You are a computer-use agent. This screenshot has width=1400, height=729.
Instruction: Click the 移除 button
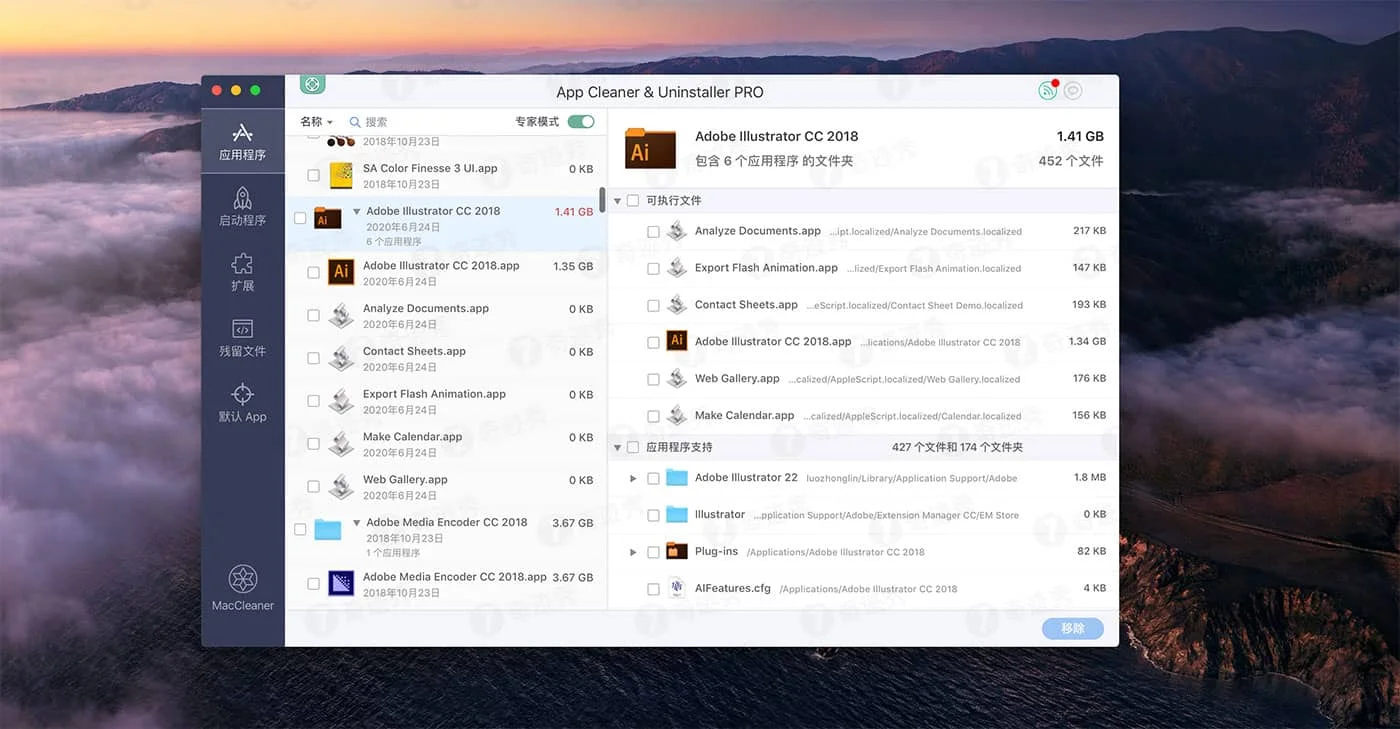[1072, 628]
